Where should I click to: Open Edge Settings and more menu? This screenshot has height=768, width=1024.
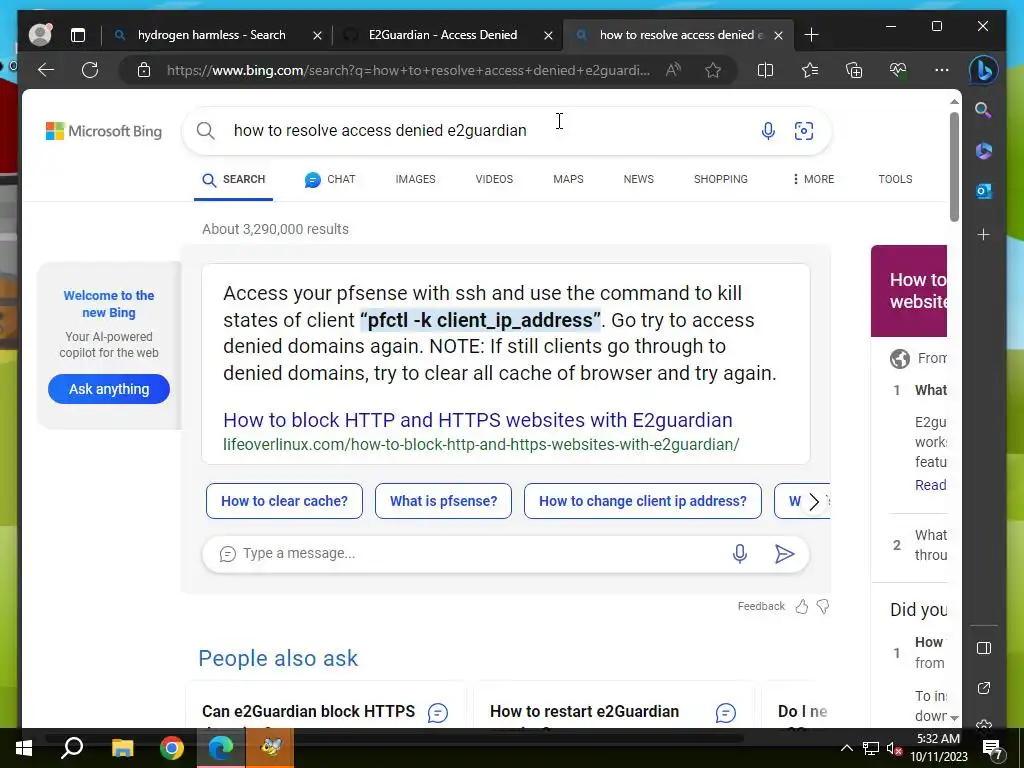(x=942, y=70)
